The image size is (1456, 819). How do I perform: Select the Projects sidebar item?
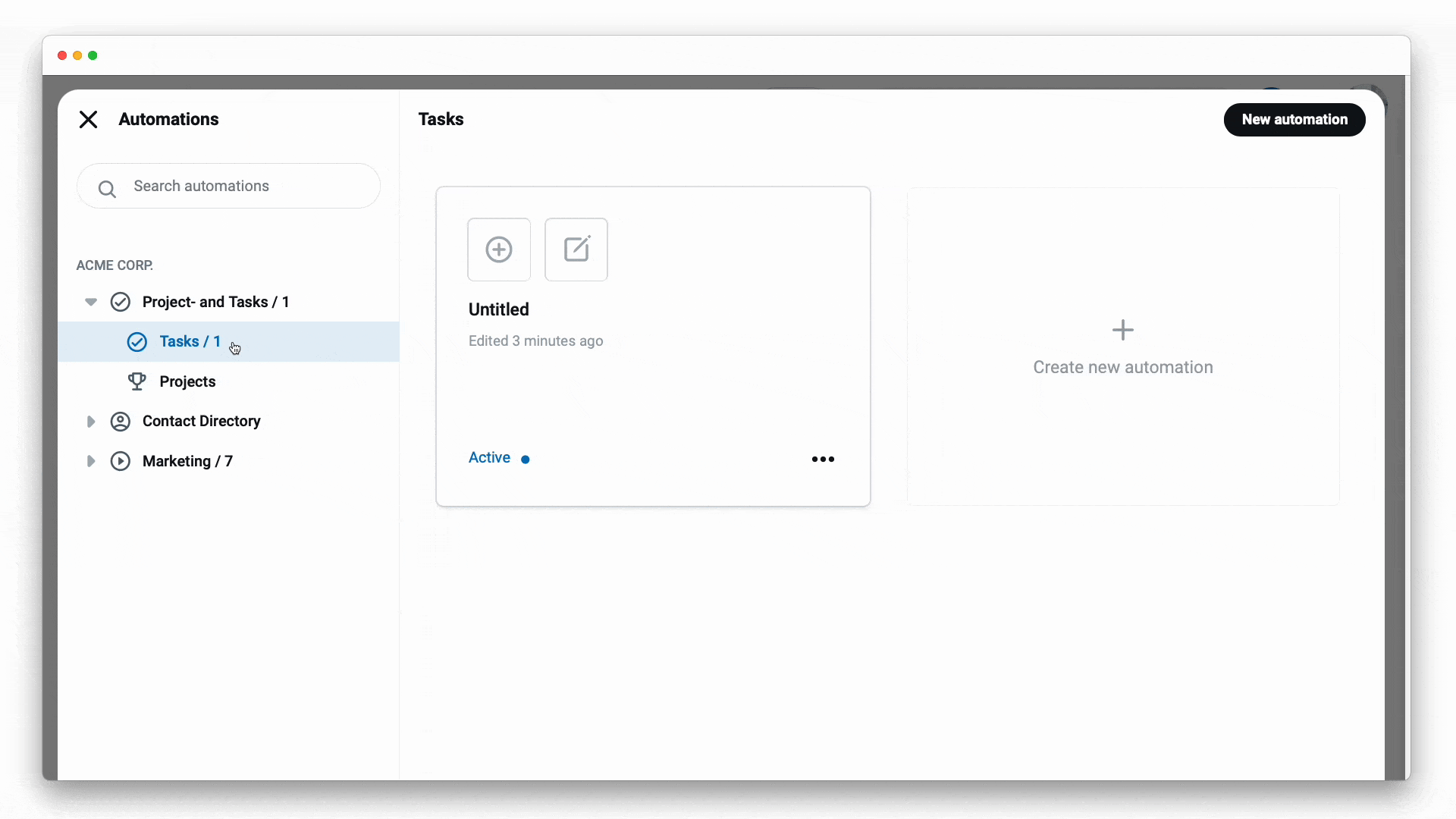tap(187, 381)
